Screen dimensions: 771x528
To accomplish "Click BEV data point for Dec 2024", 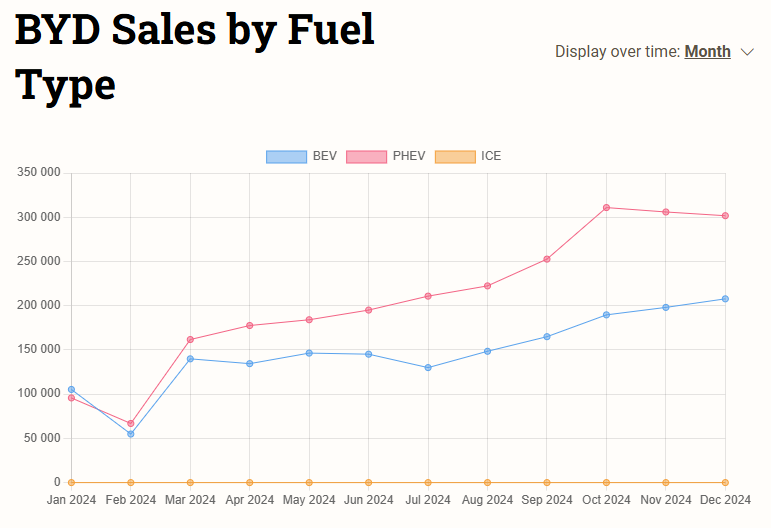I will 725,299.
